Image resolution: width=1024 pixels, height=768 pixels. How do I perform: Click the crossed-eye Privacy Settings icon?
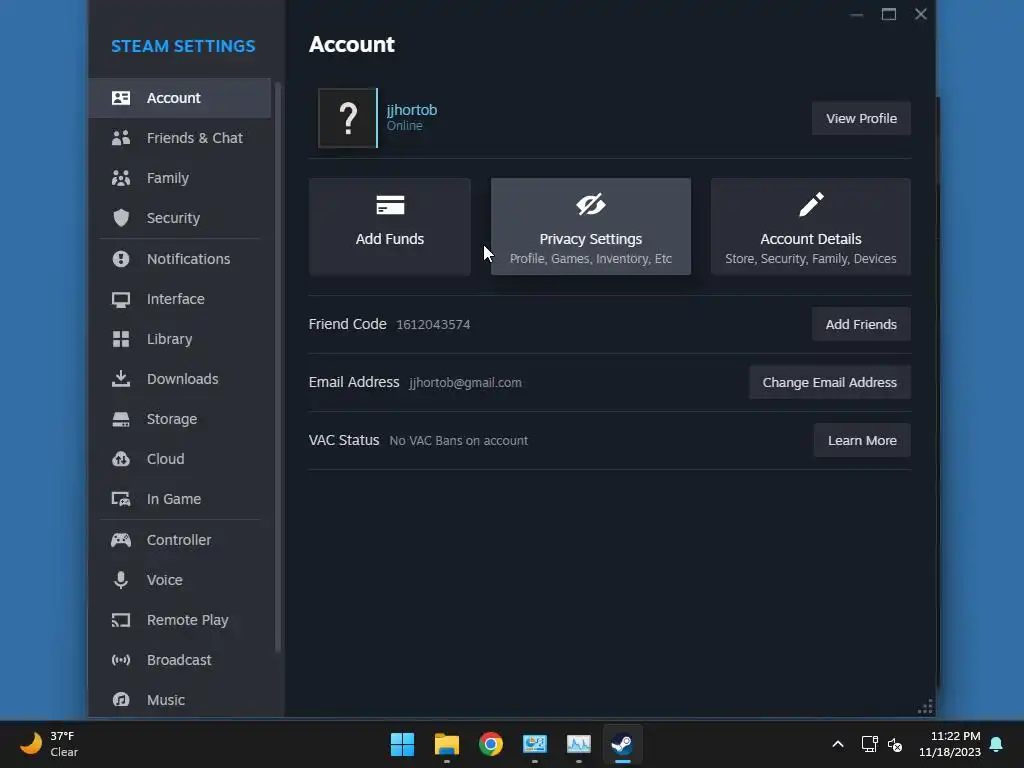(x=590, y=204)
